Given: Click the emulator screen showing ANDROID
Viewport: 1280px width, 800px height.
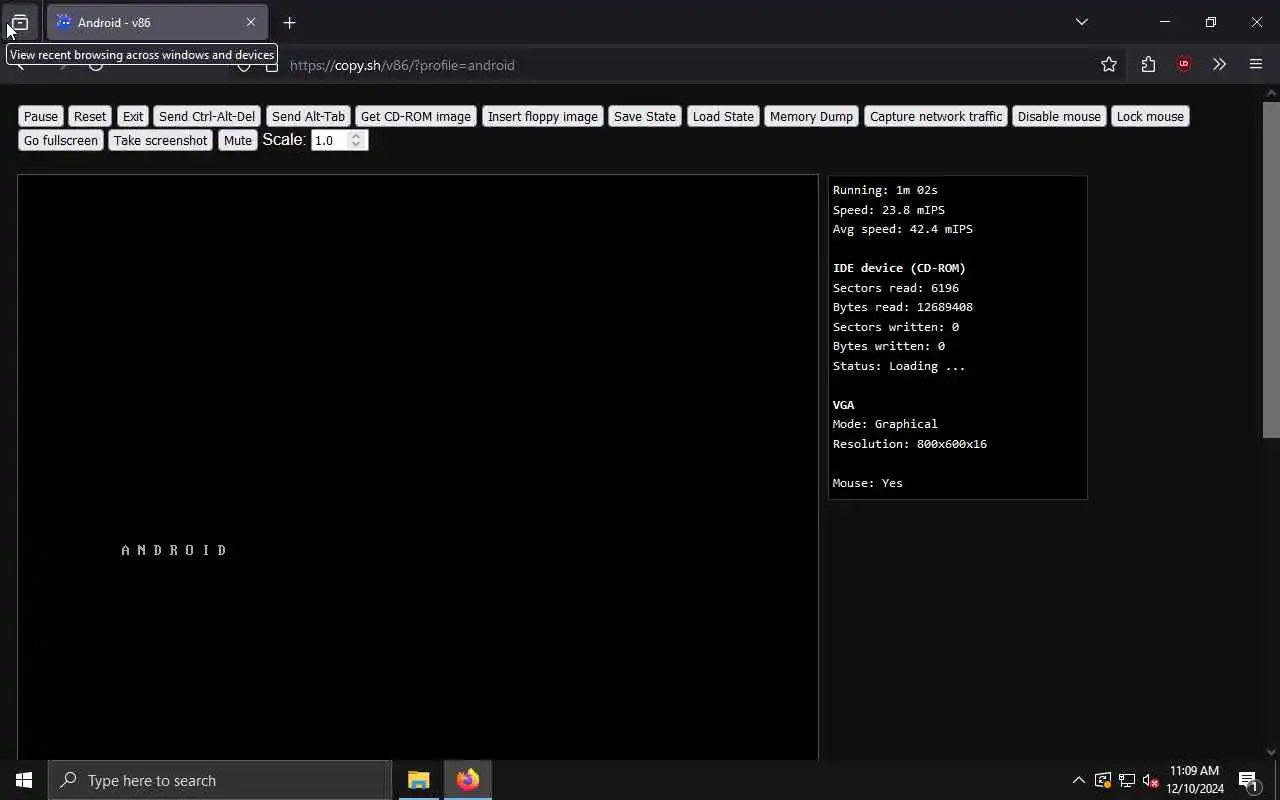Looking at the screenshot, I should click(418, 467).
